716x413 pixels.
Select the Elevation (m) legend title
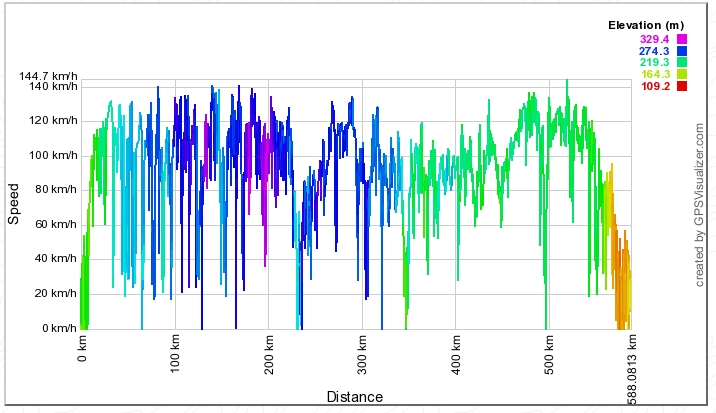point(648,25)
